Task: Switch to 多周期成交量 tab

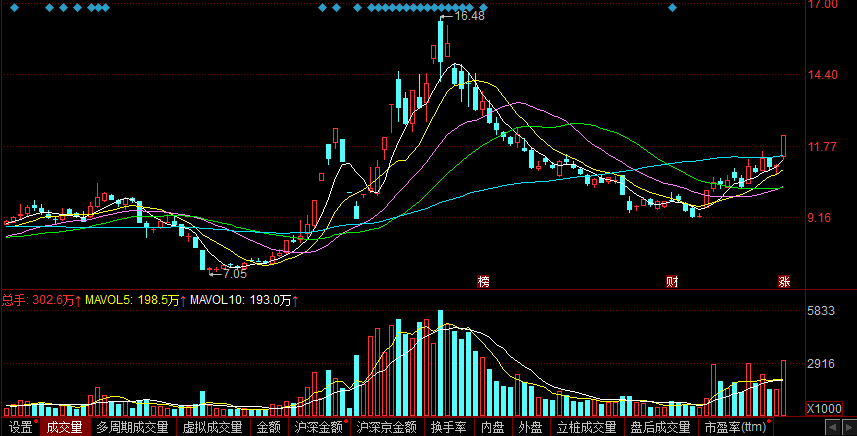Action: (x=132, y=427)
